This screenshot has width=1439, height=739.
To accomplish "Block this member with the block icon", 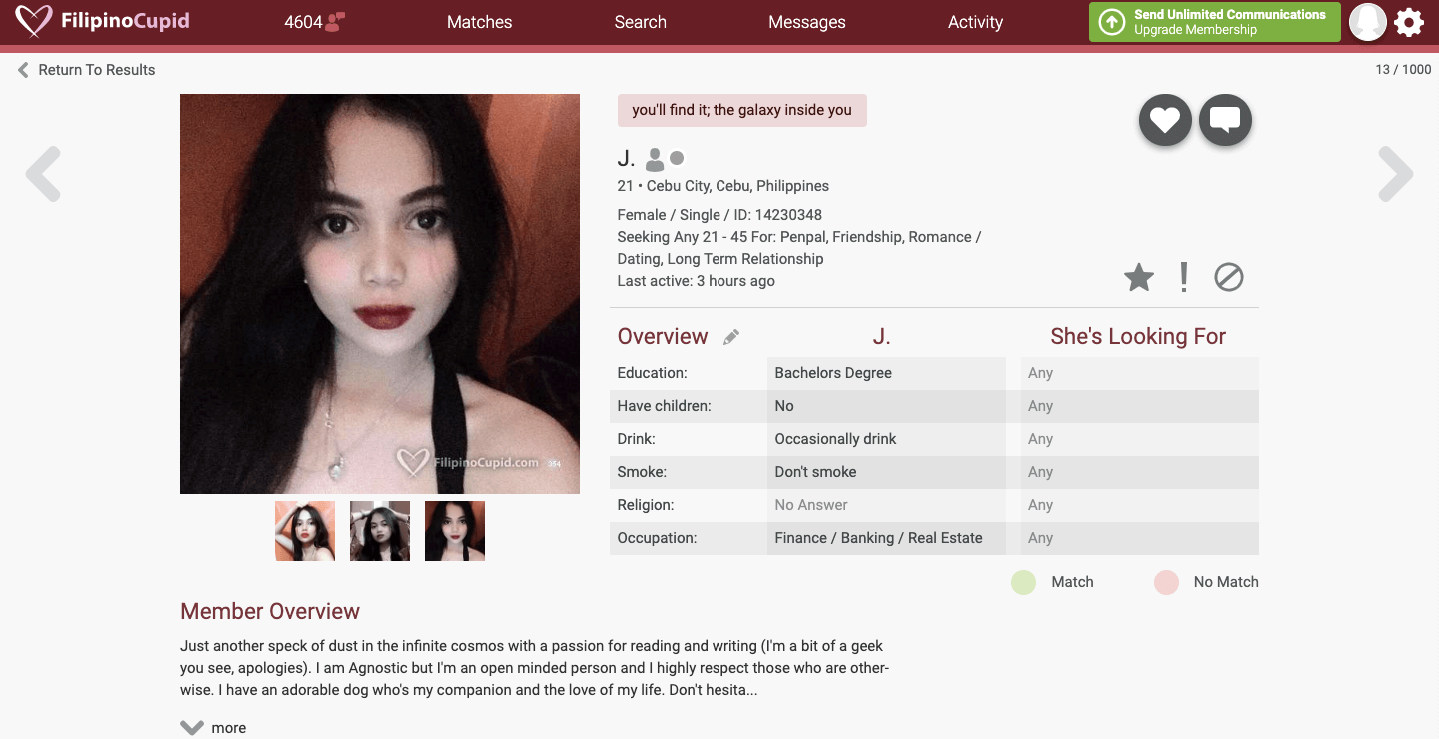I will tap(1229, 277).
